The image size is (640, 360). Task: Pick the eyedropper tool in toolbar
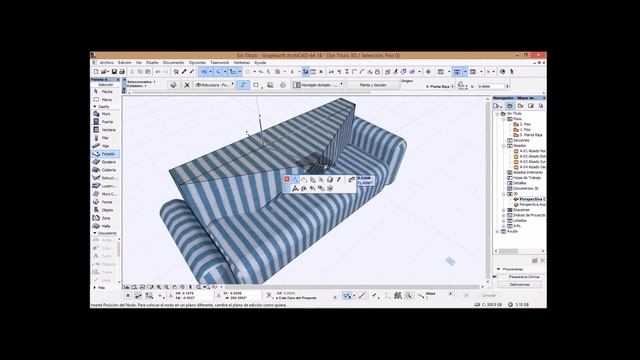[184, 72]
